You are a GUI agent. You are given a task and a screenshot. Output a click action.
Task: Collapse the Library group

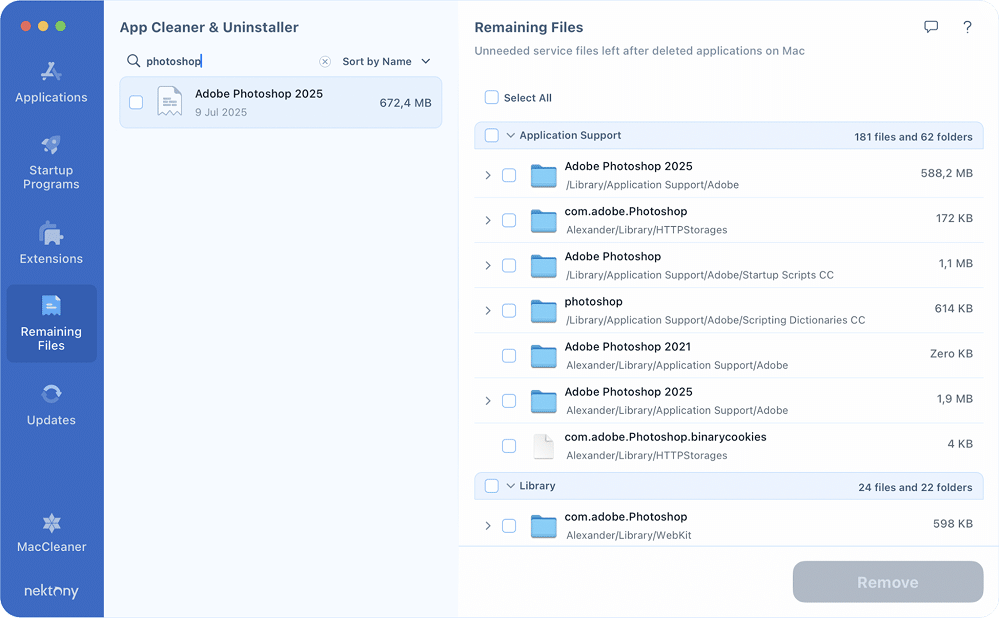coord(510,485)
